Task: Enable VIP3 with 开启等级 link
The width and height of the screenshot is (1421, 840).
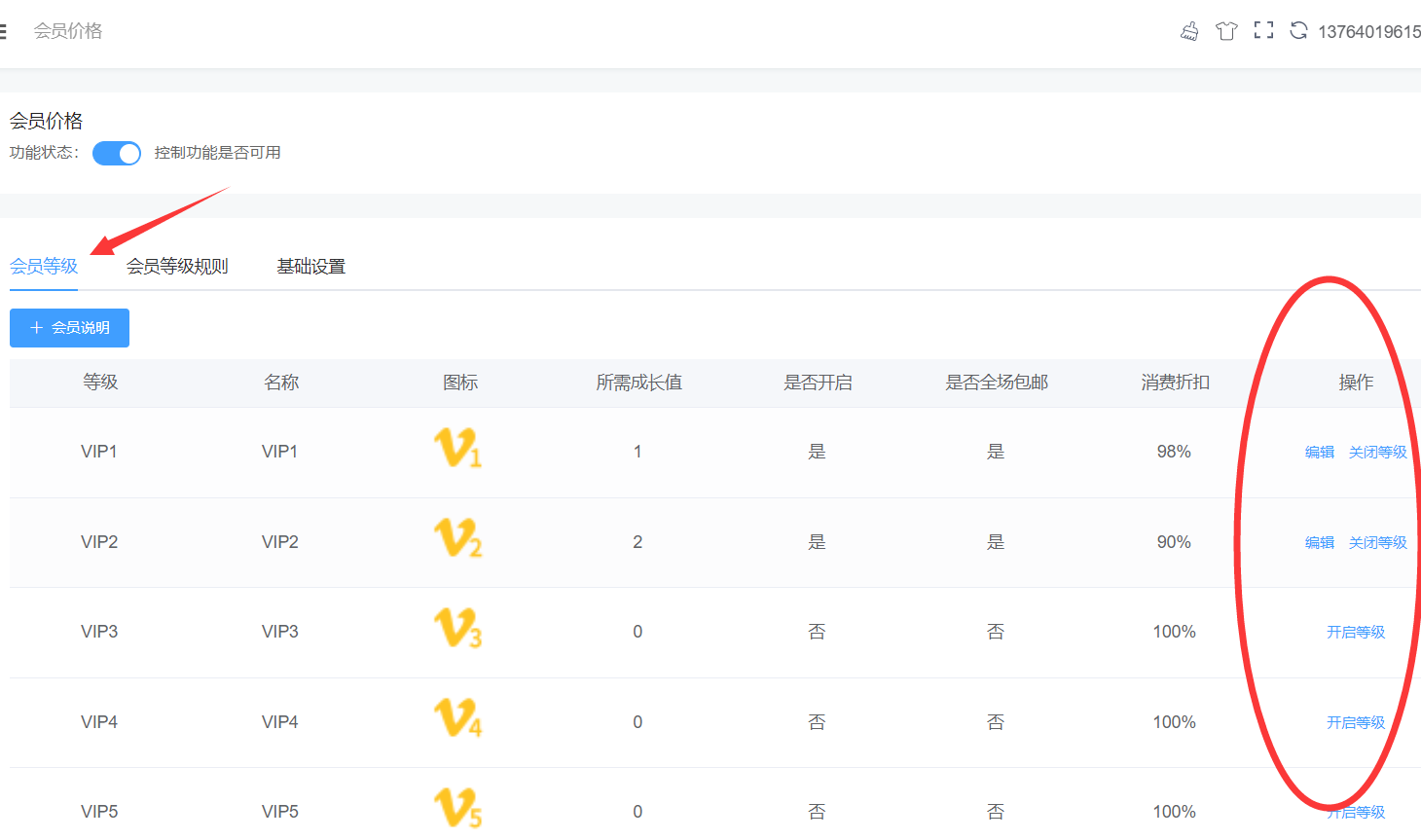Action: 1356,632
